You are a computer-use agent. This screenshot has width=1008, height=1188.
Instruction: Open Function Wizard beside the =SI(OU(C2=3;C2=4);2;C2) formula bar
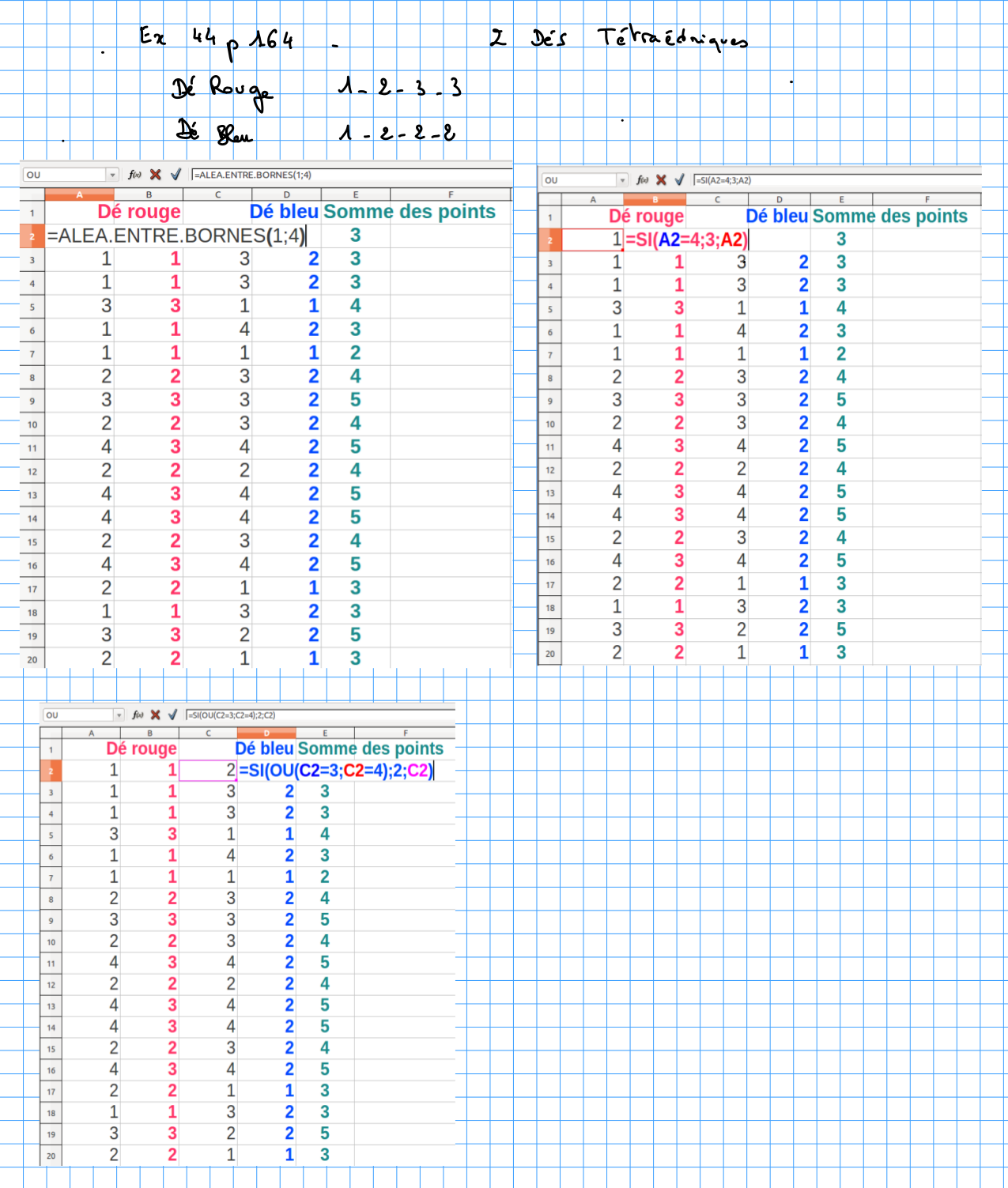pos(138,715)
